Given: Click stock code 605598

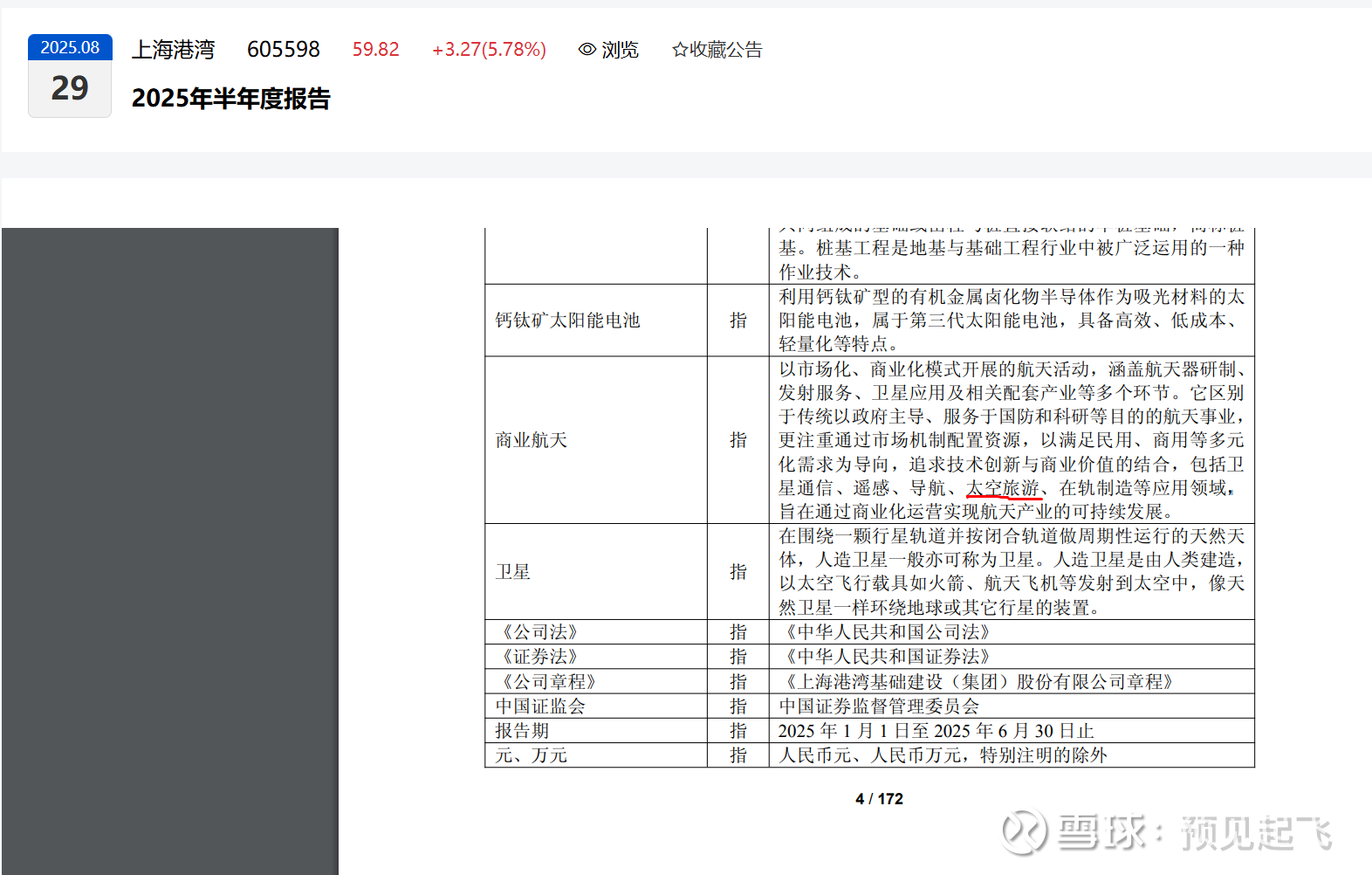Looking at the screenshot, I should [283, 50].
